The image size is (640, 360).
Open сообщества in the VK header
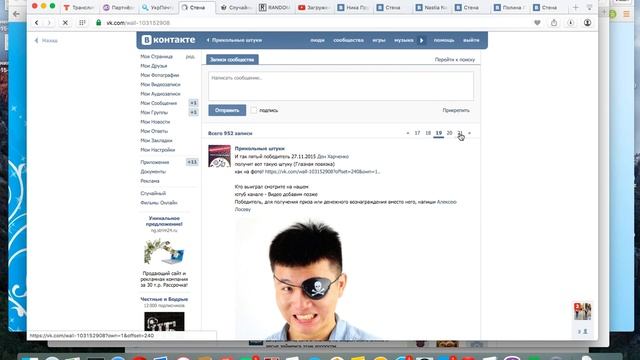coord(348,40)
